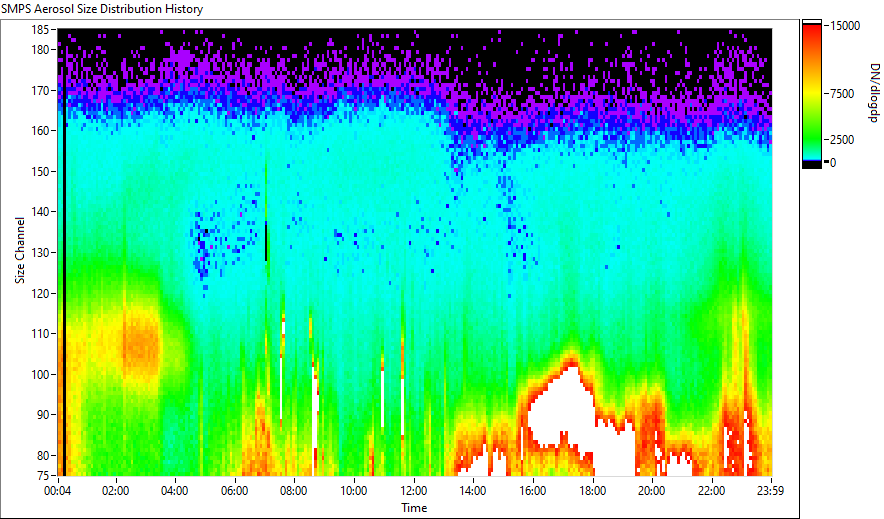Click the 80 y-axis tick label
The height and width of the screenshot is (519, 884).
(43, 455)
